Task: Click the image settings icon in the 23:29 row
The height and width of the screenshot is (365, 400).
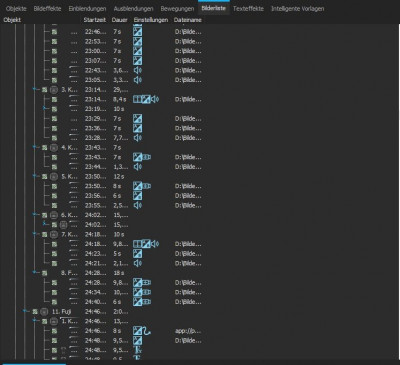Action: click(x=137, y=119)
